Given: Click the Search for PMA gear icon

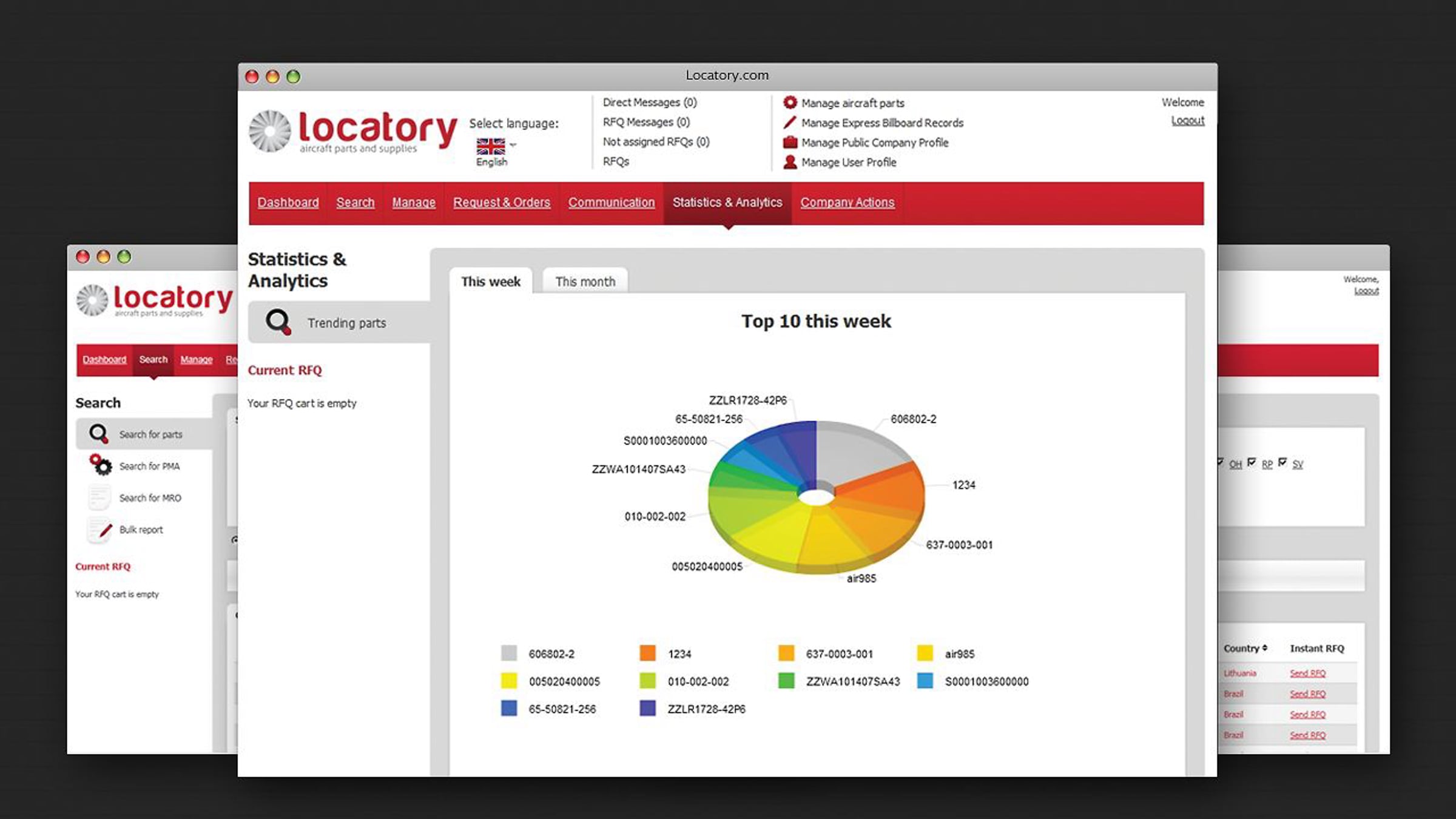Looking at the screenshot, I should click(x=100, y=465).
